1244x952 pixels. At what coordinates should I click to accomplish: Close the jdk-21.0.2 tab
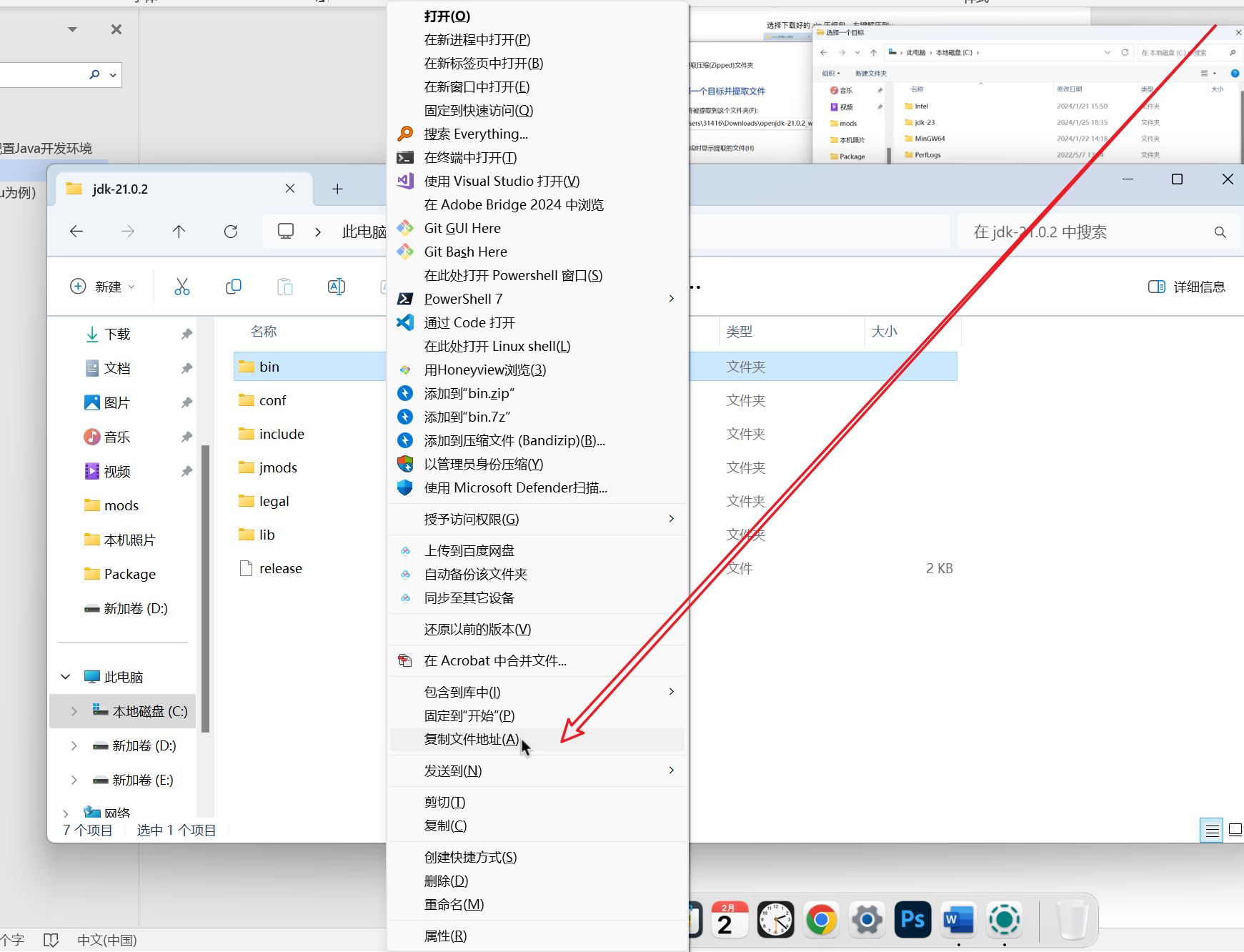pyautogui.click(x=290, y=189)
